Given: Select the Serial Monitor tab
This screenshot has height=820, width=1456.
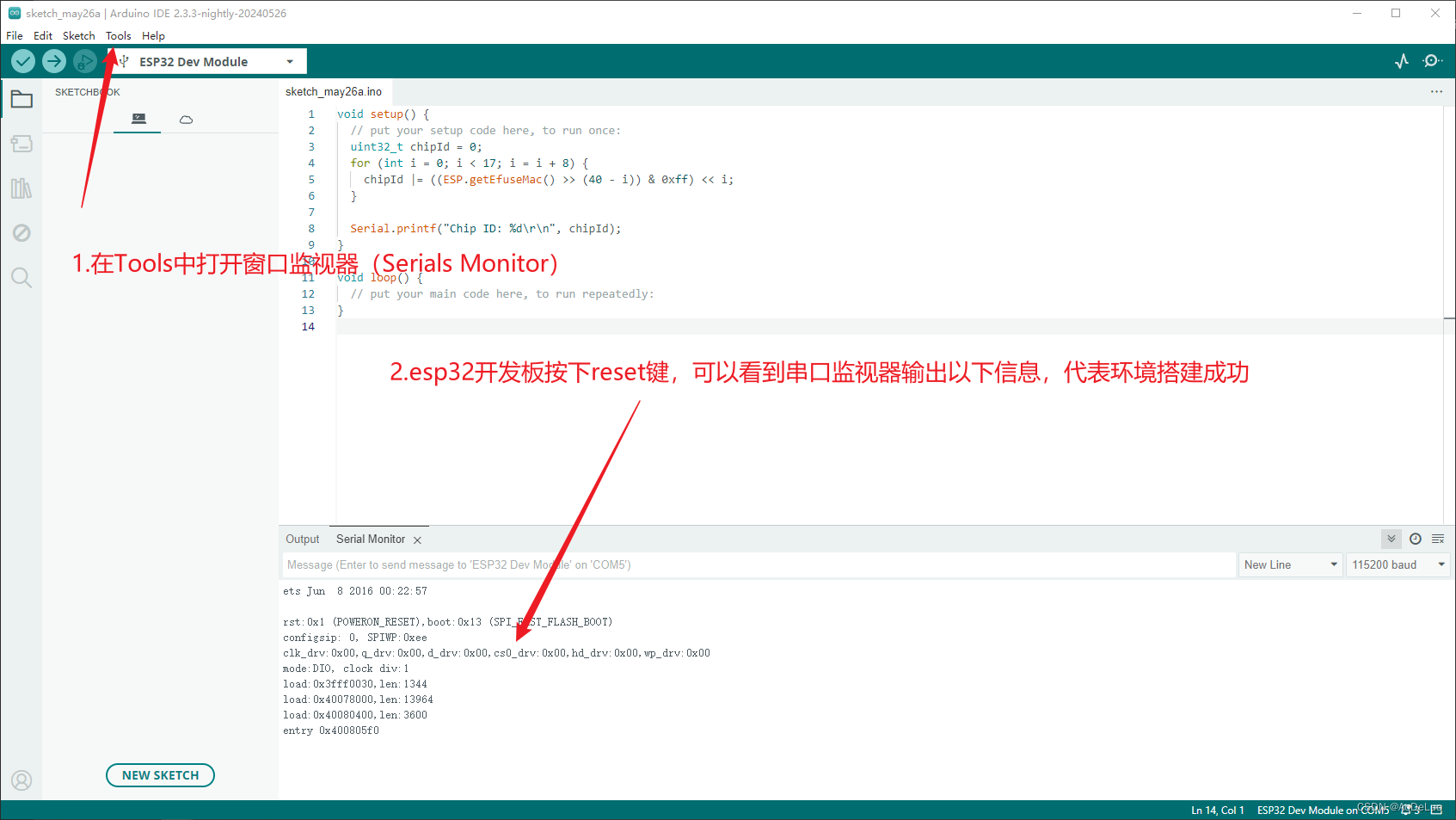Looking at the screenshot, I should [x=371, y=539].
